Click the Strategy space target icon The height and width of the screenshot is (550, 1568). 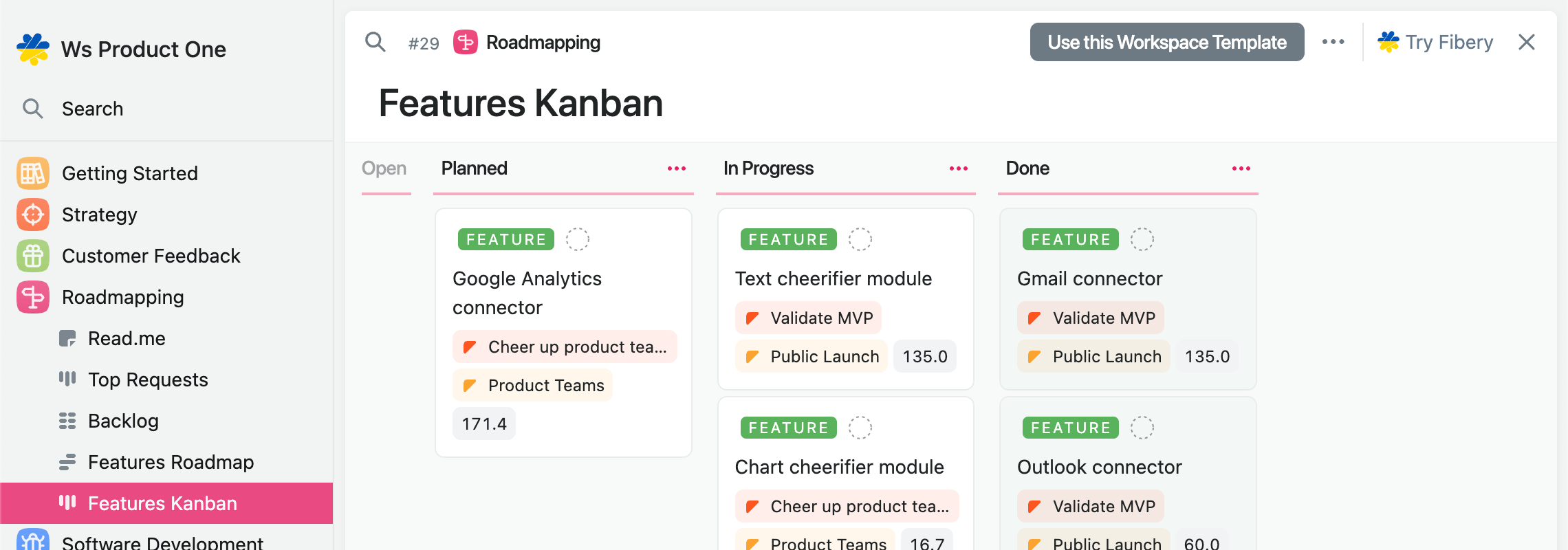33,214
